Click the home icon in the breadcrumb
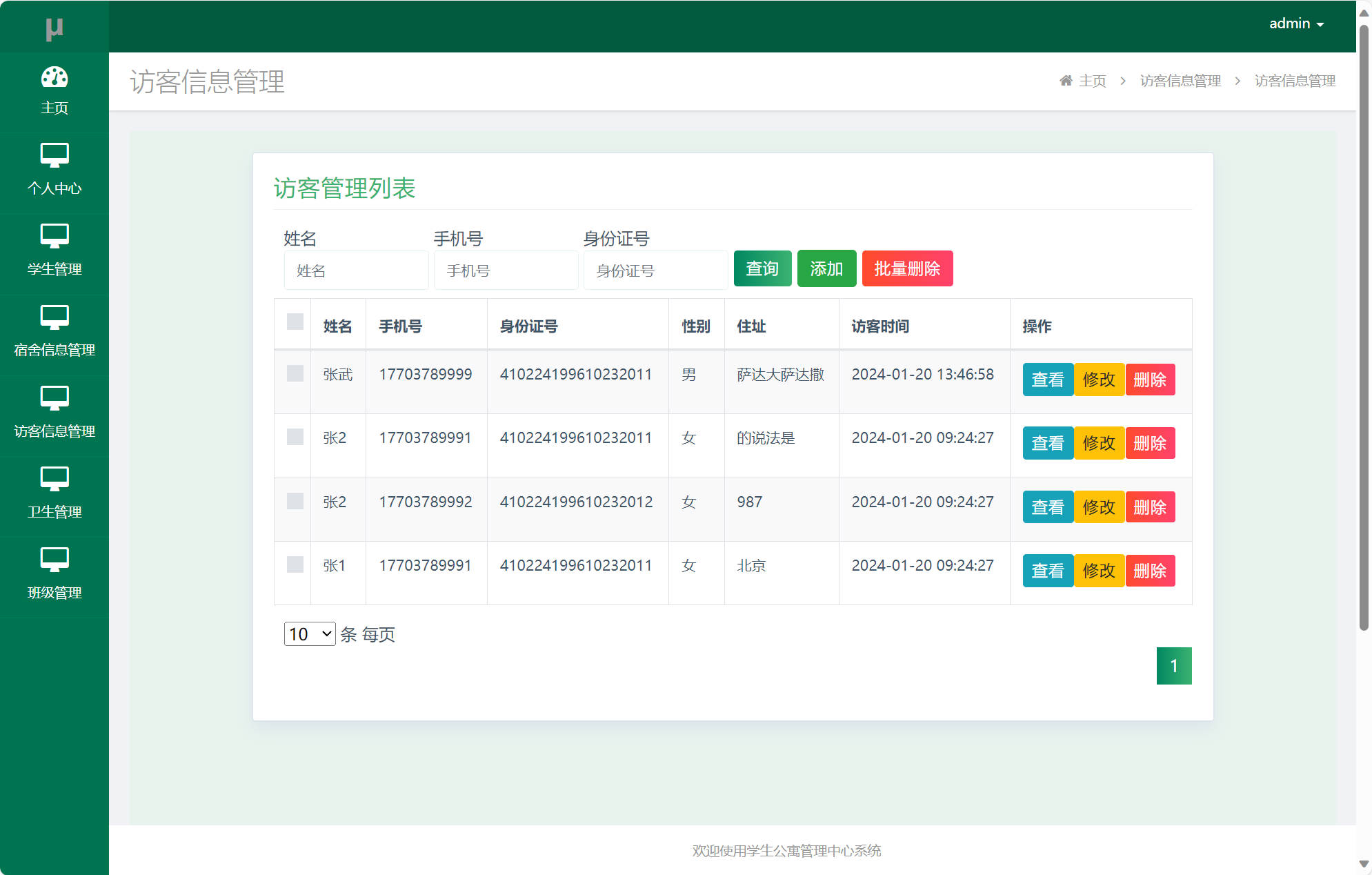 (x=1066, y=80)
